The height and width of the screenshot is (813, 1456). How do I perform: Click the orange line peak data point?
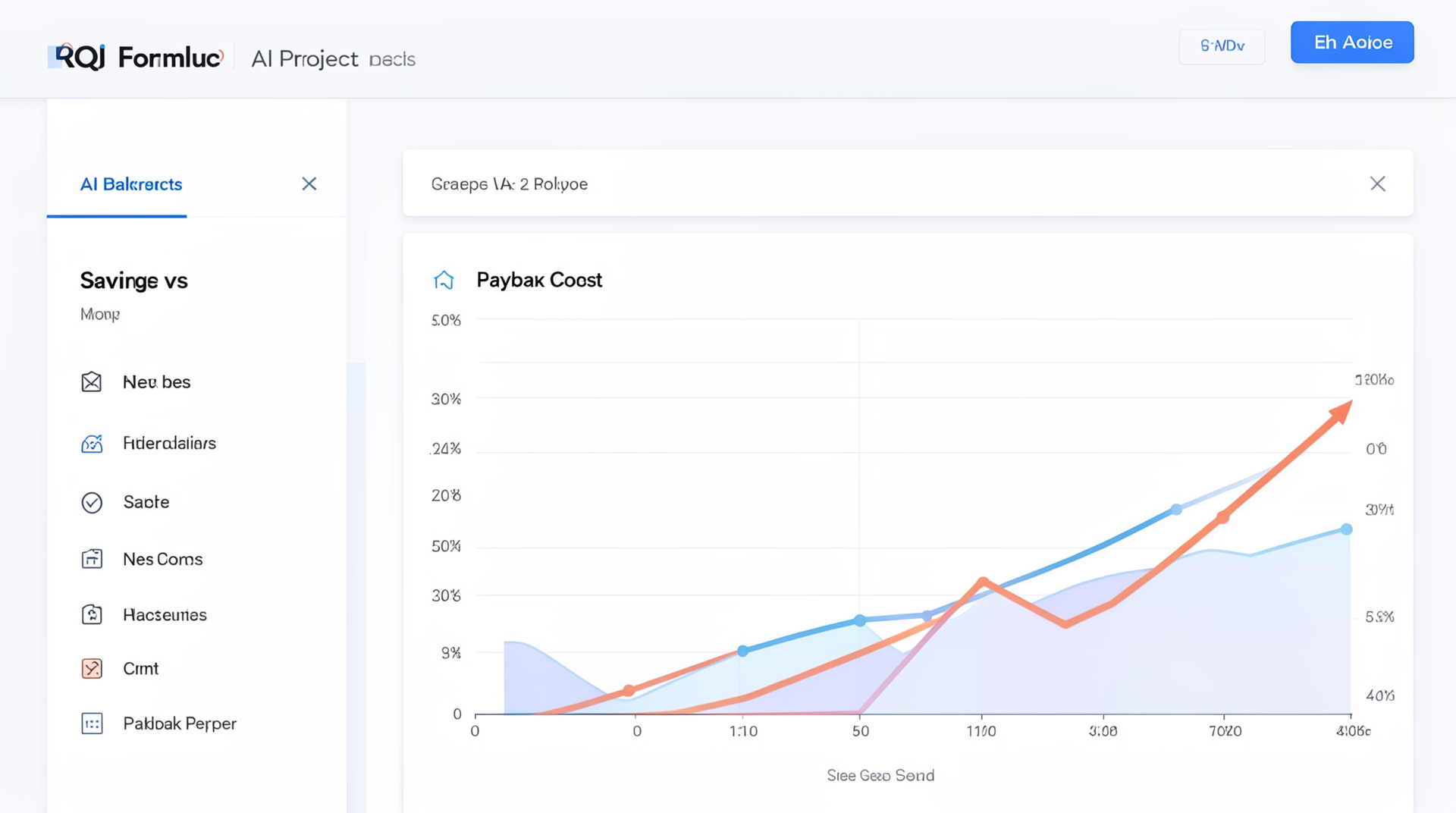click(x=983, y=582)
